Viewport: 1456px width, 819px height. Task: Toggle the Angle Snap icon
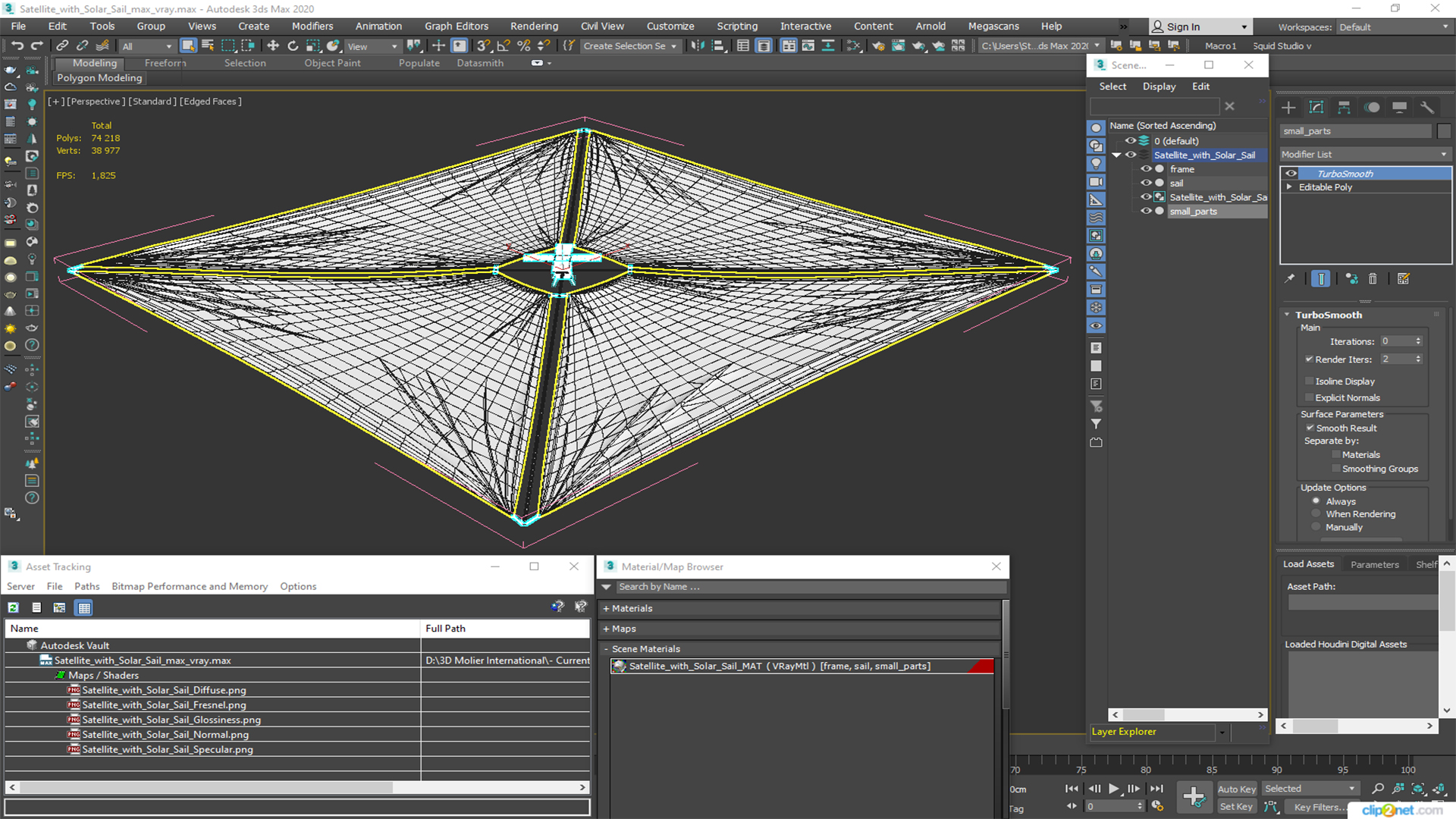tap(504, 46)
